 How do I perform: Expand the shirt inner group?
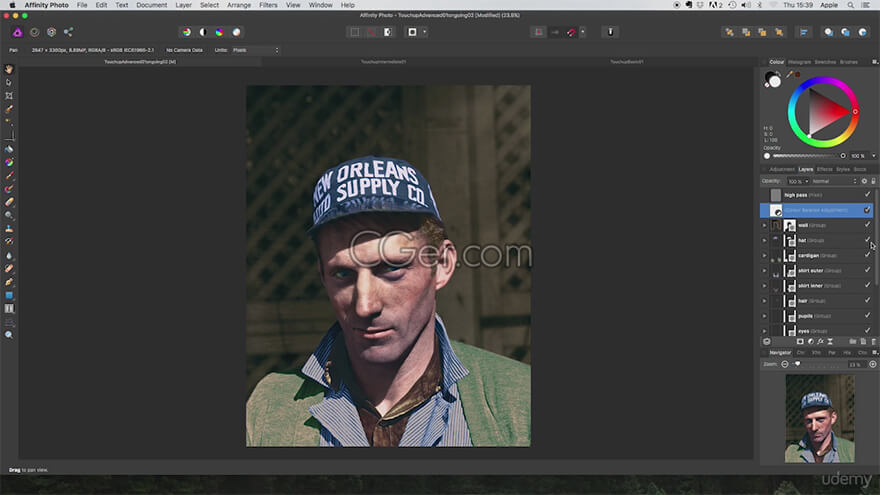(764, 286)
